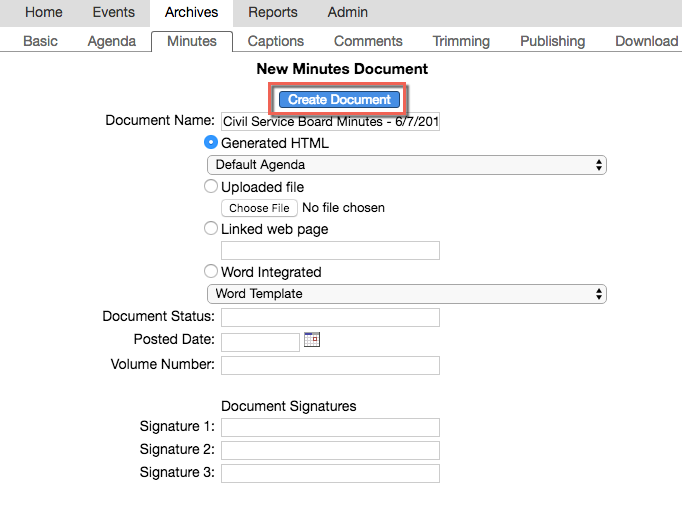
Task: Click the Choose File button
Action: coord(259,208)
